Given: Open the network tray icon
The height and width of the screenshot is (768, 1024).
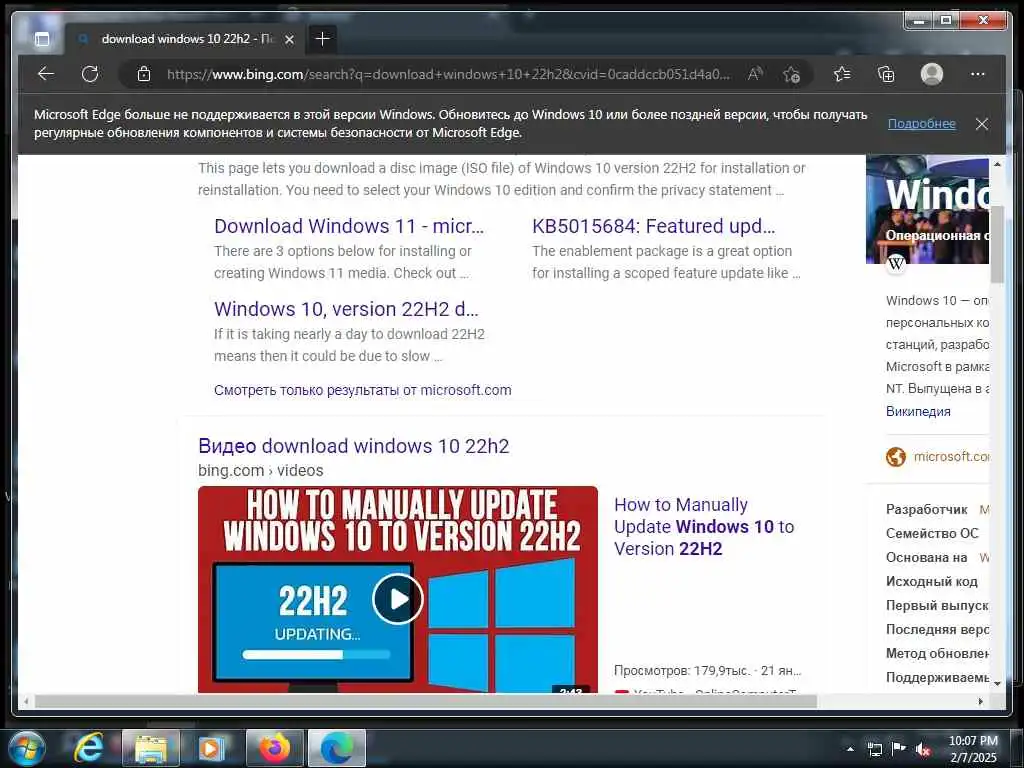Looking at the screenshot, I should [874, 749].
